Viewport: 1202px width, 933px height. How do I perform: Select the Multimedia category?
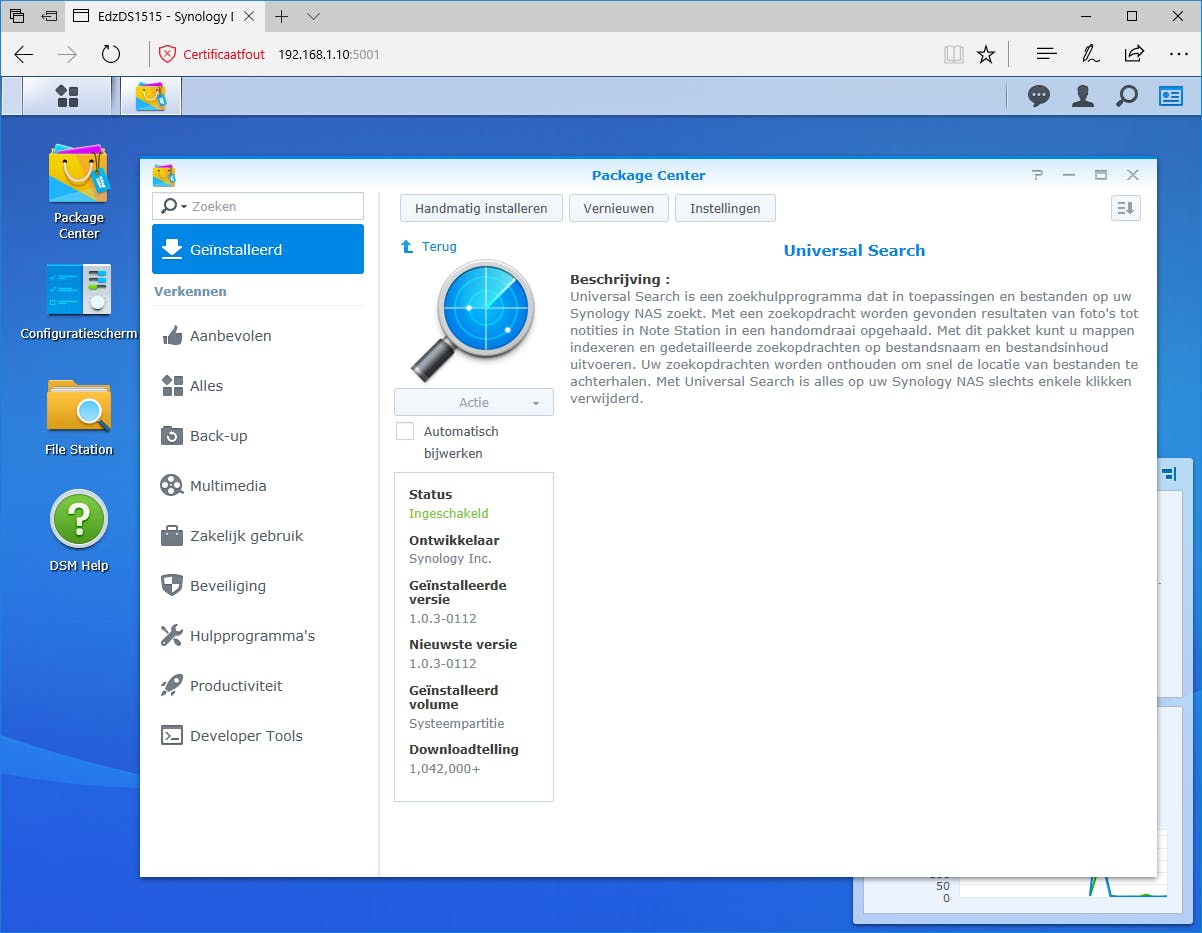258,486
